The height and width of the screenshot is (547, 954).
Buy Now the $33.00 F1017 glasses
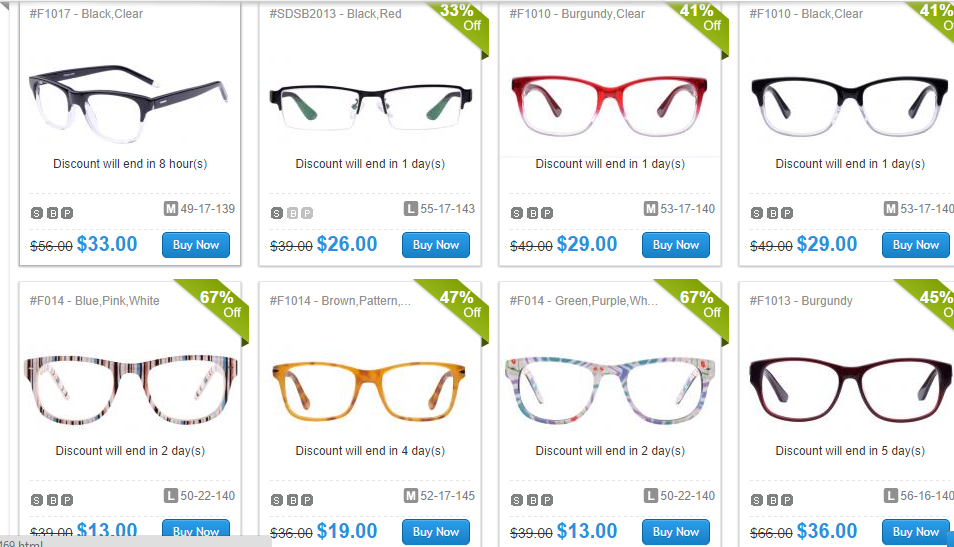[196, 245]
